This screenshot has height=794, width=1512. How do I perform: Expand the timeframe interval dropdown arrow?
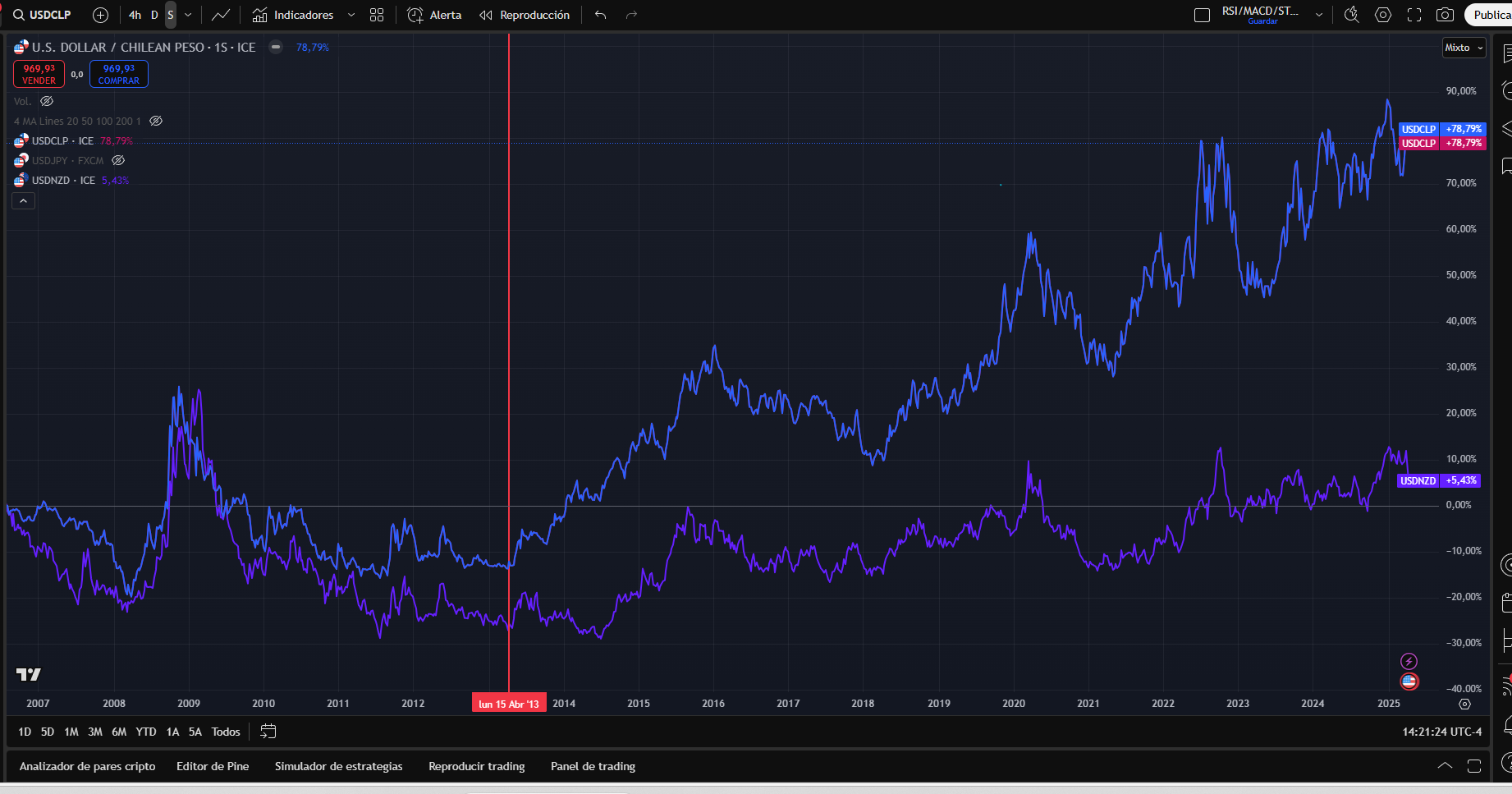click(188, 15)
